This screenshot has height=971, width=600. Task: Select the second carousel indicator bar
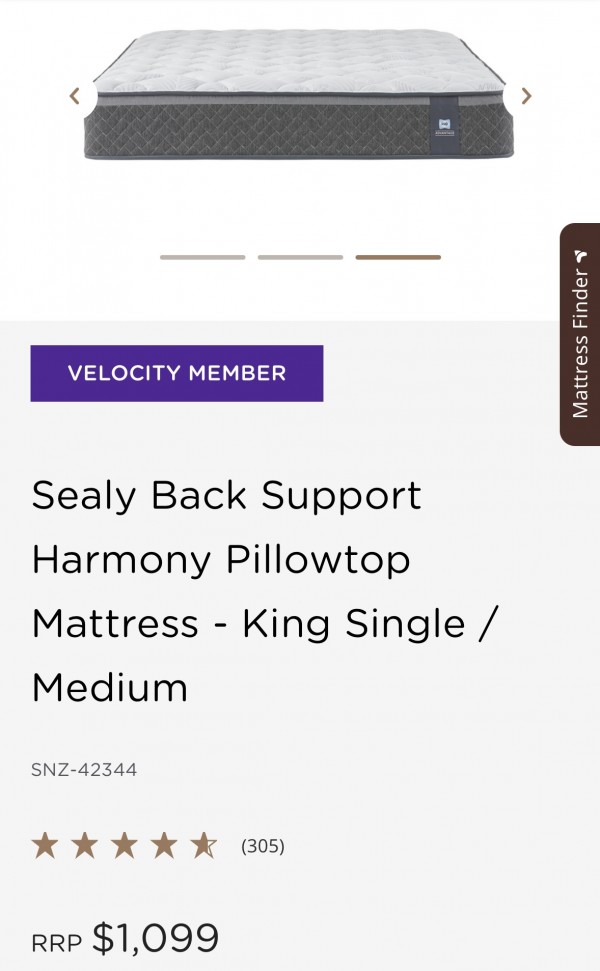(300, 257)
